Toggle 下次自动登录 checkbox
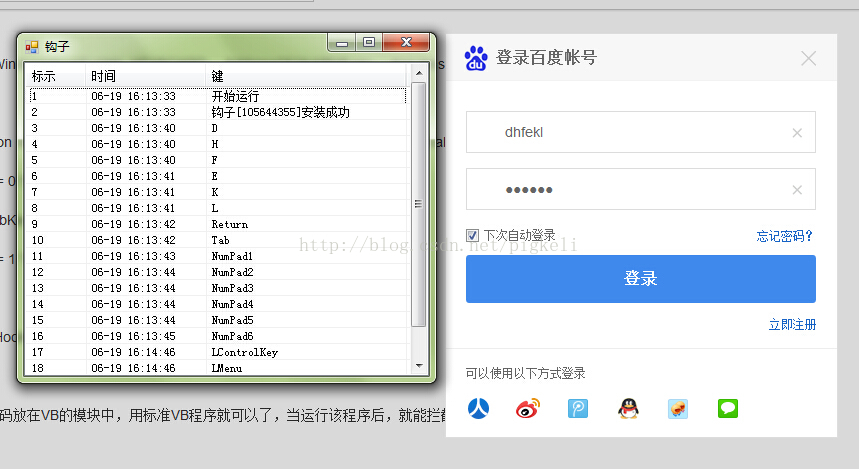 coord(472,236)
